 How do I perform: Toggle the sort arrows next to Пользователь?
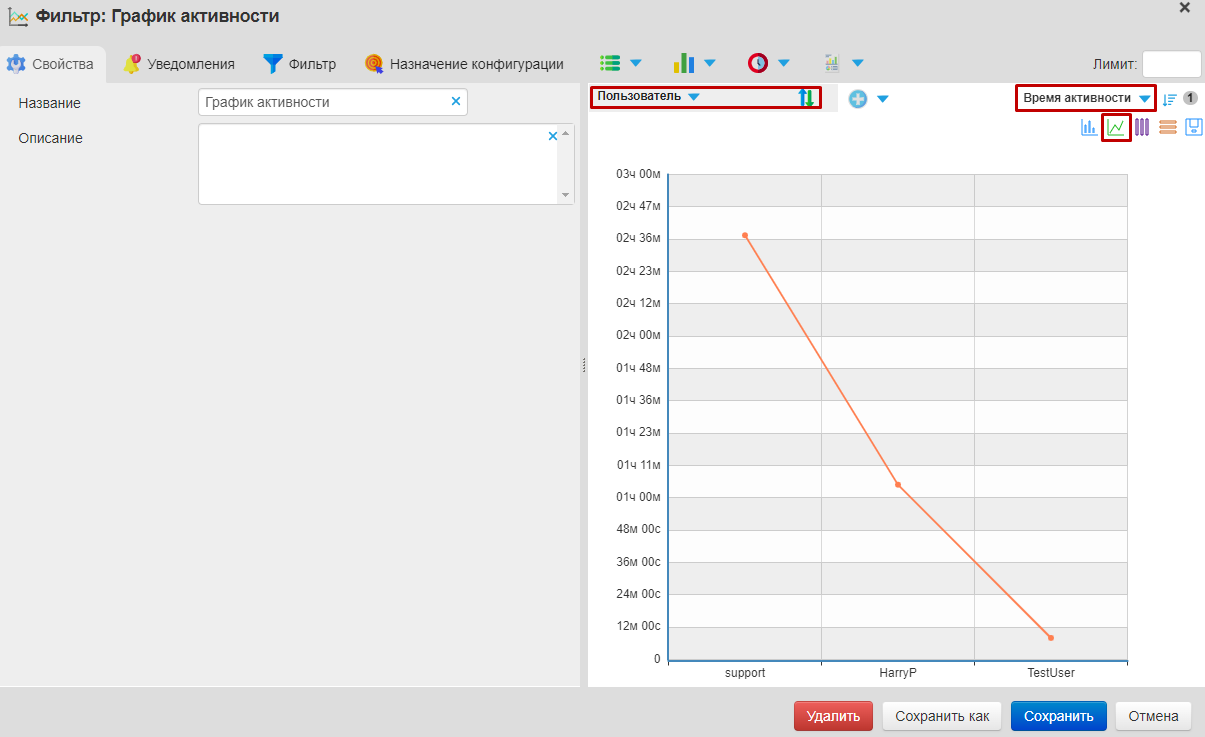tap(805, 97)
